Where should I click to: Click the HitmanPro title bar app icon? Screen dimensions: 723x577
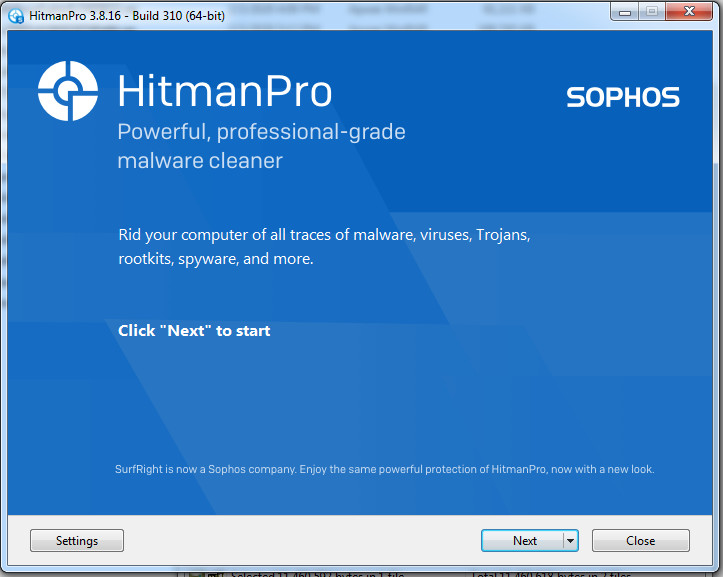[x=16, y=16]
